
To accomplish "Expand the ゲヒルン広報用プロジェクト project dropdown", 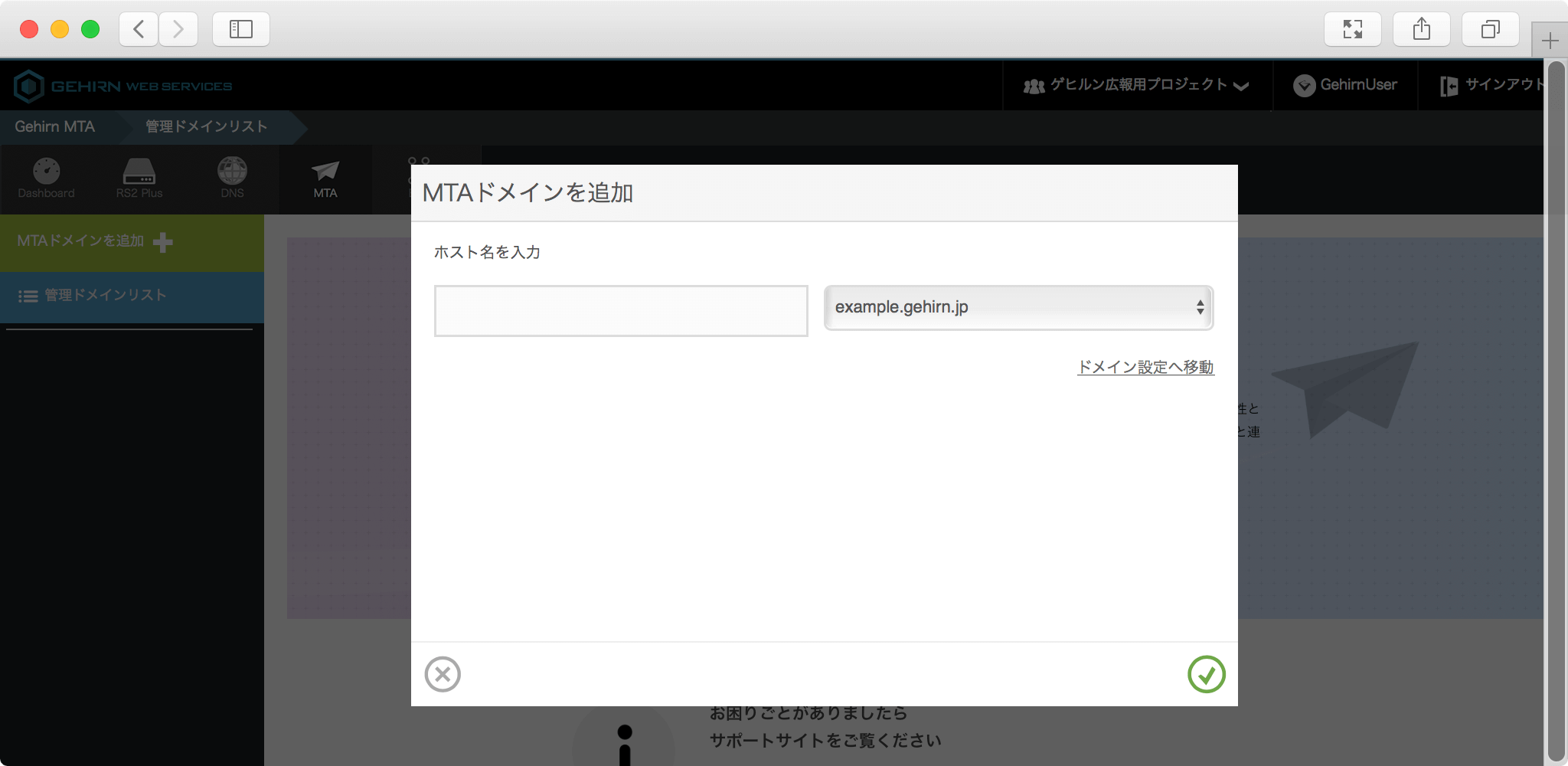I will (x=1137, y=85).
